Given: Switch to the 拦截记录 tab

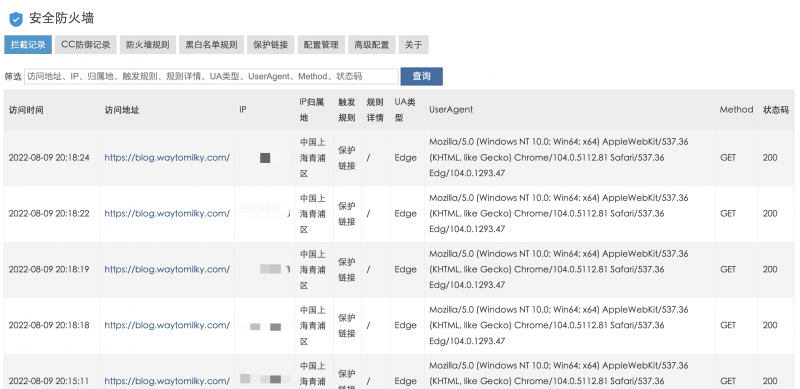Looking at the screenshot, I should pos(28,45).
